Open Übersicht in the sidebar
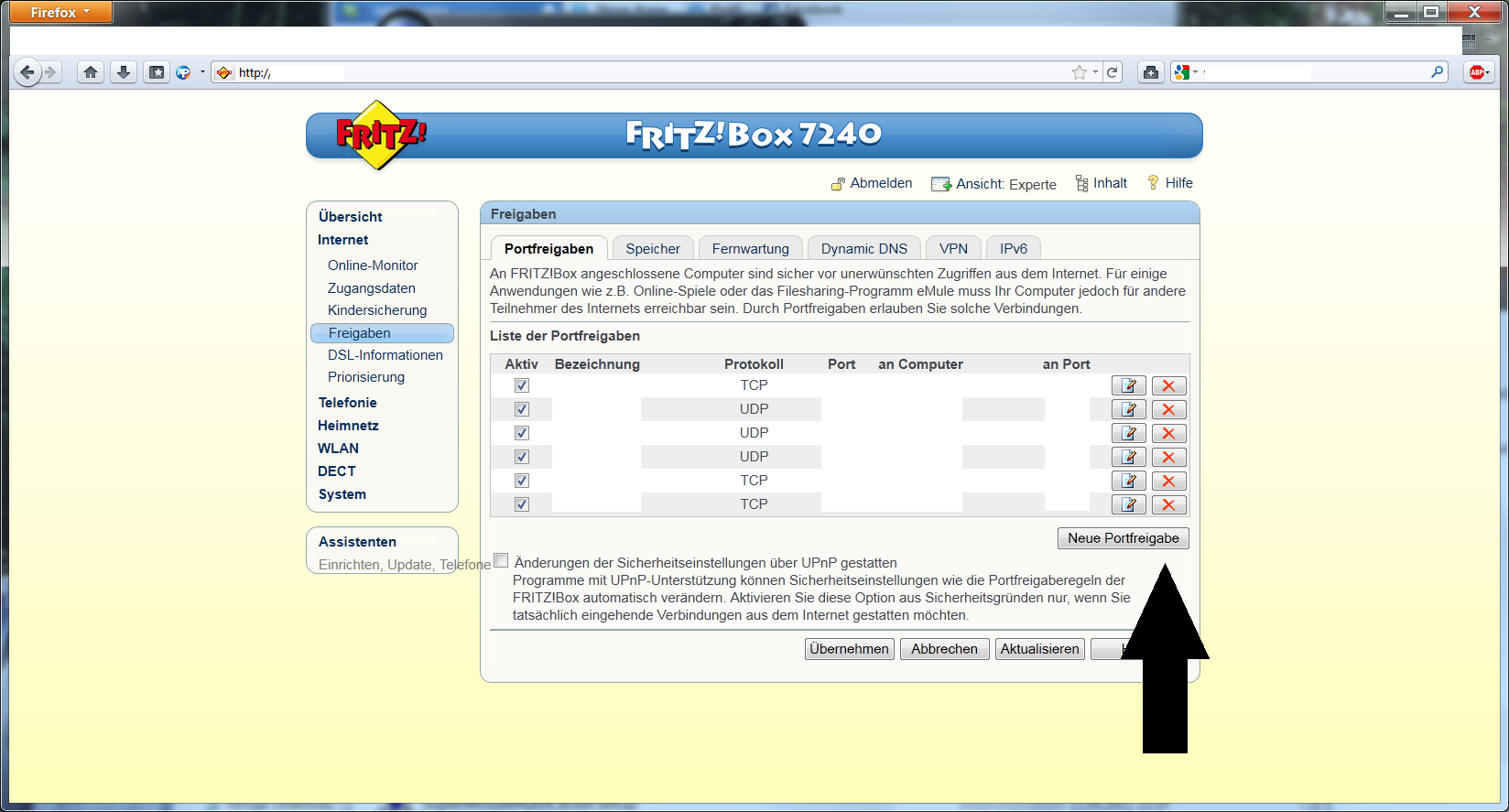 351,217
